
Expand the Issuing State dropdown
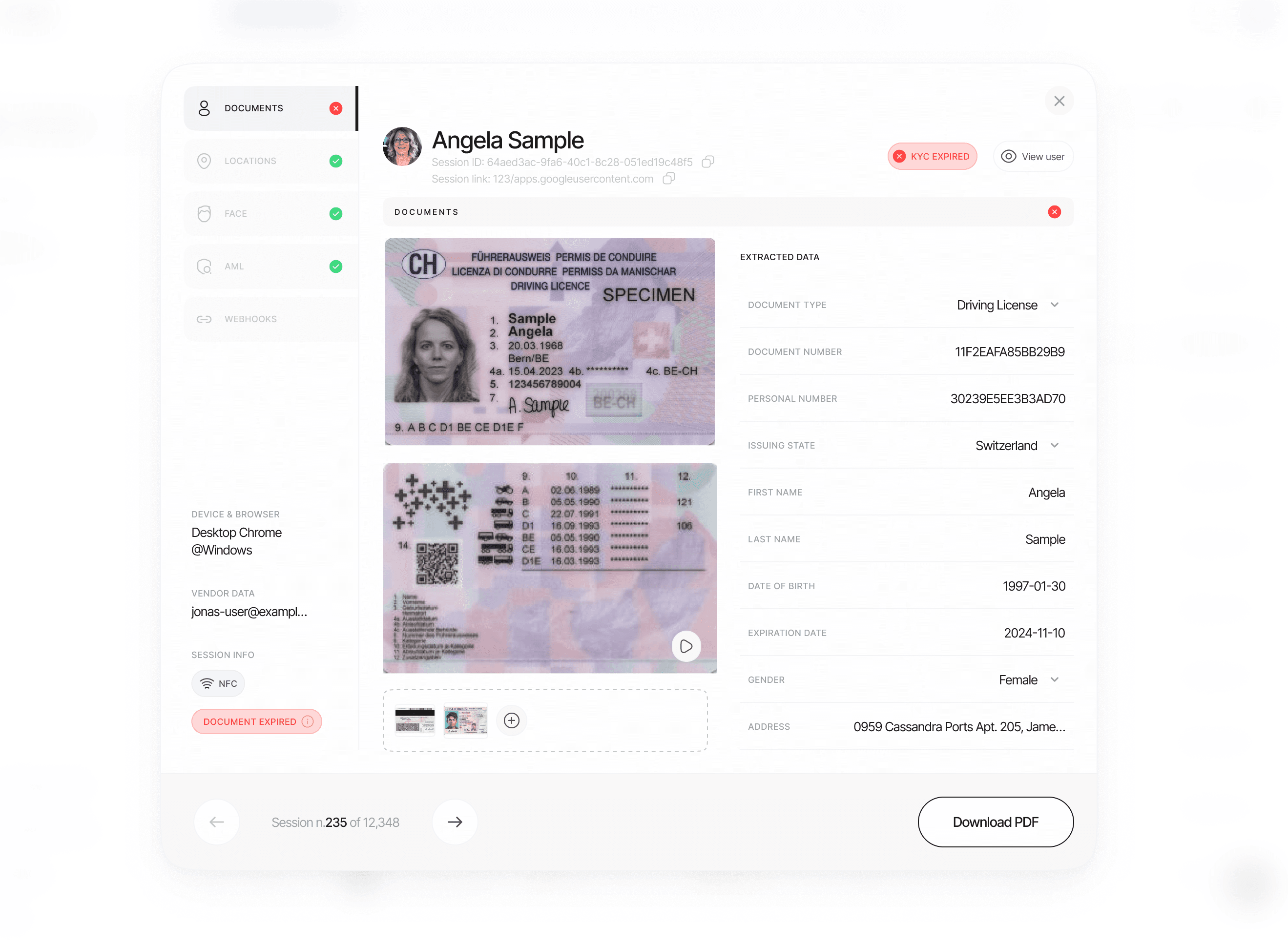(1057, 445)
